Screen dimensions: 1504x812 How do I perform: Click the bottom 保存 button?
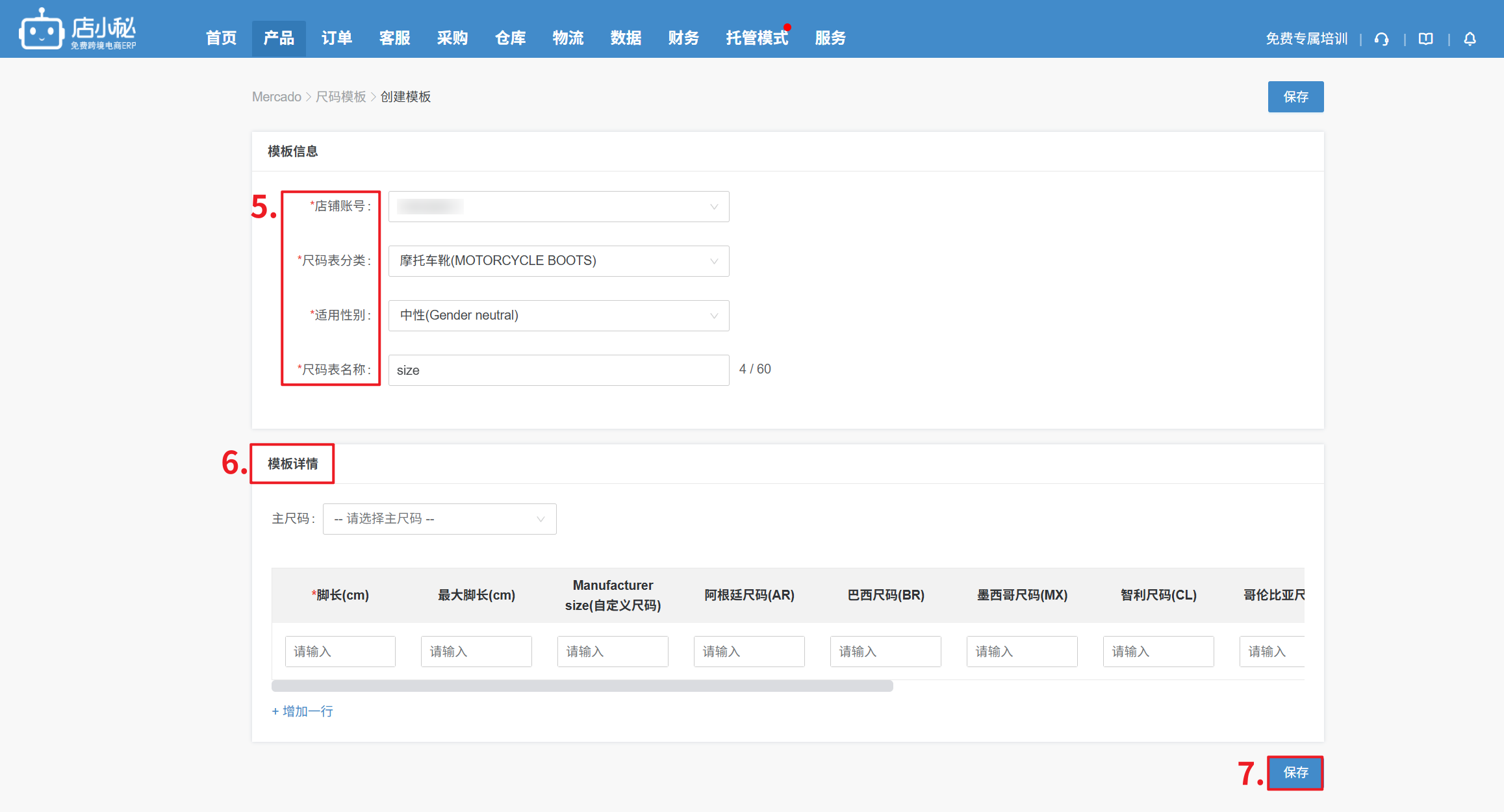tap(1295, 772)
